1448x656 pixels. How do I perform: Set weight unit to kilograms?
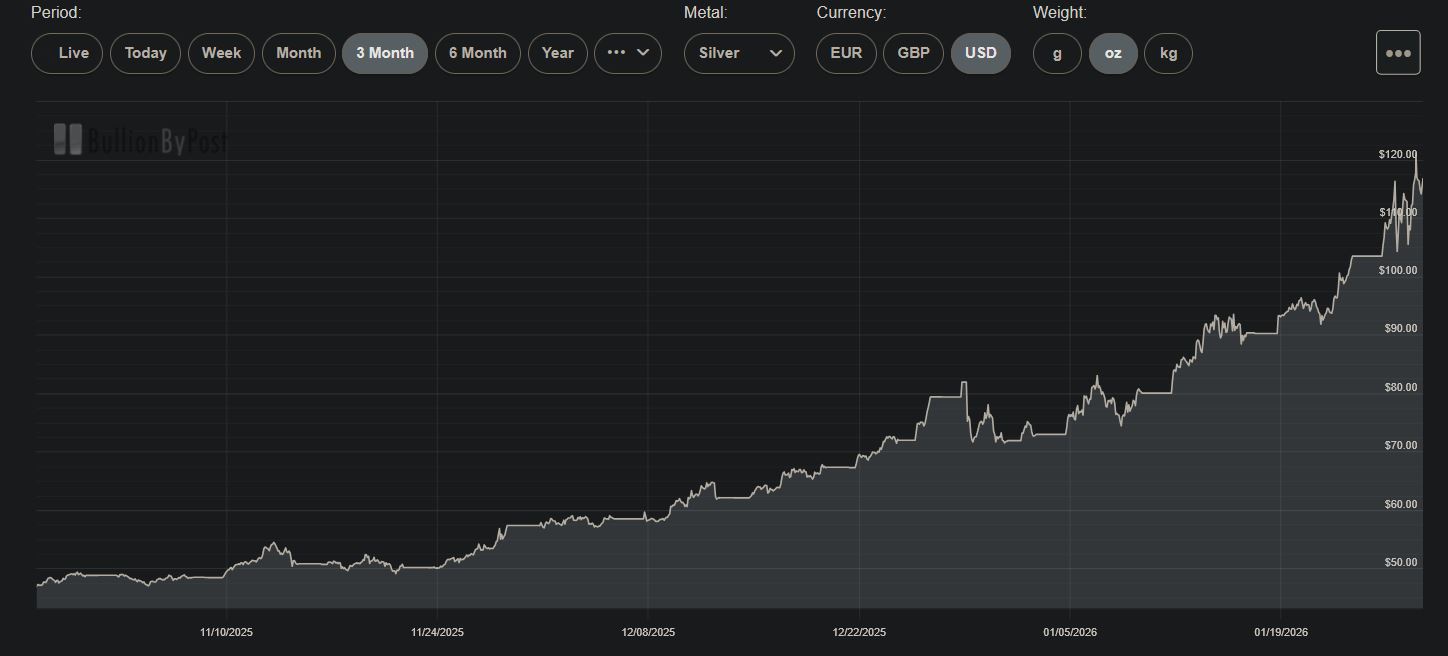click(1168, 53)
